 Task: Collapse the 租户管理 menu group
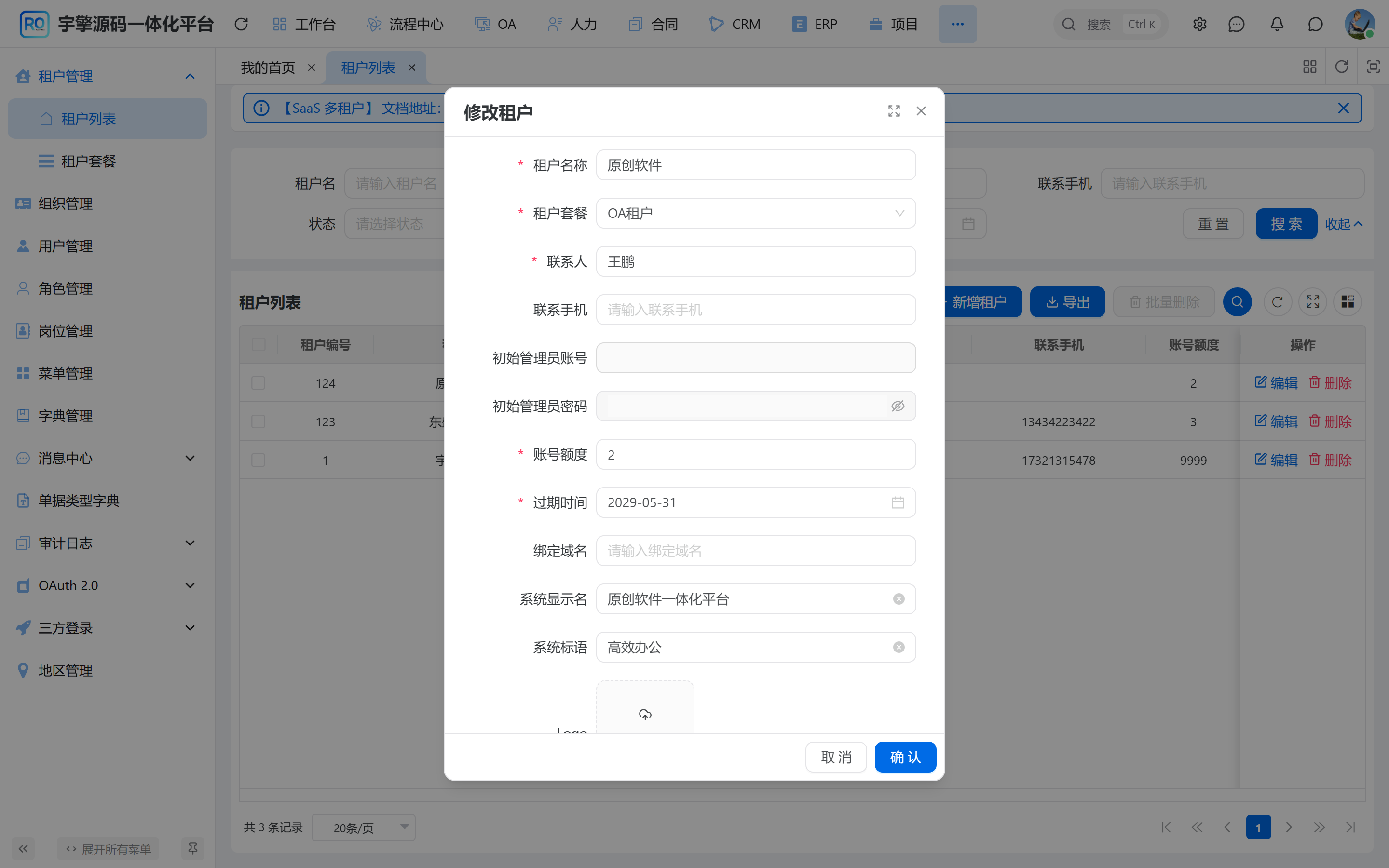(x=107, y=76)
